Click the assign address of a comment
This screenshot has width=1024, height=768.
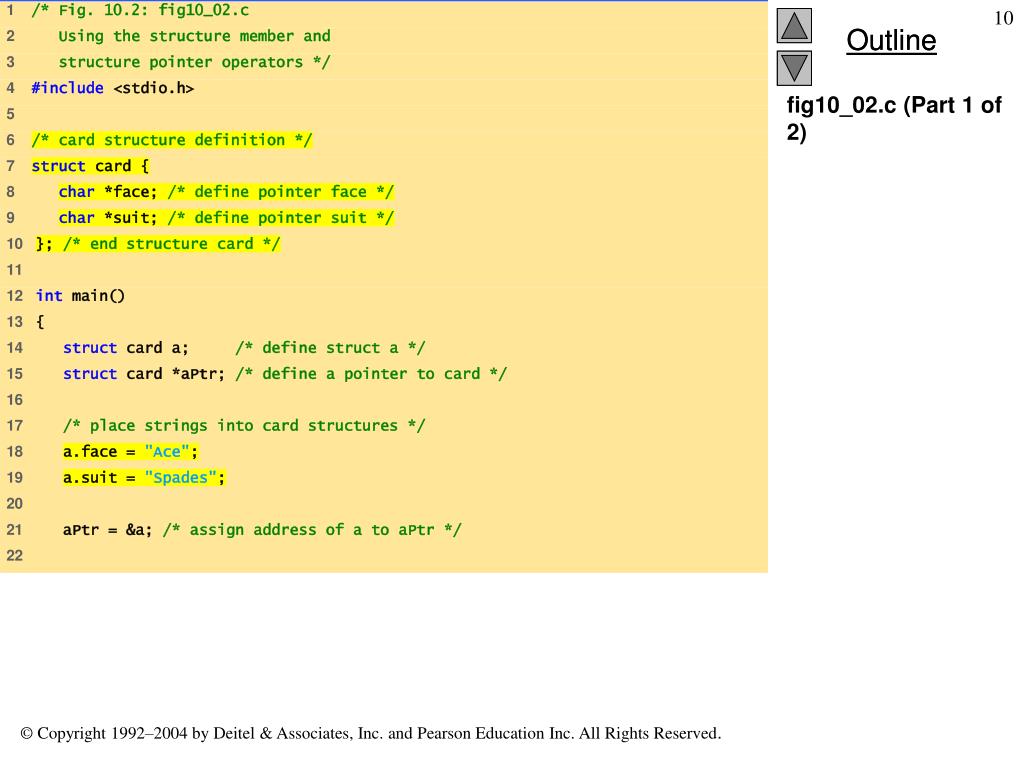click(312, 530)
